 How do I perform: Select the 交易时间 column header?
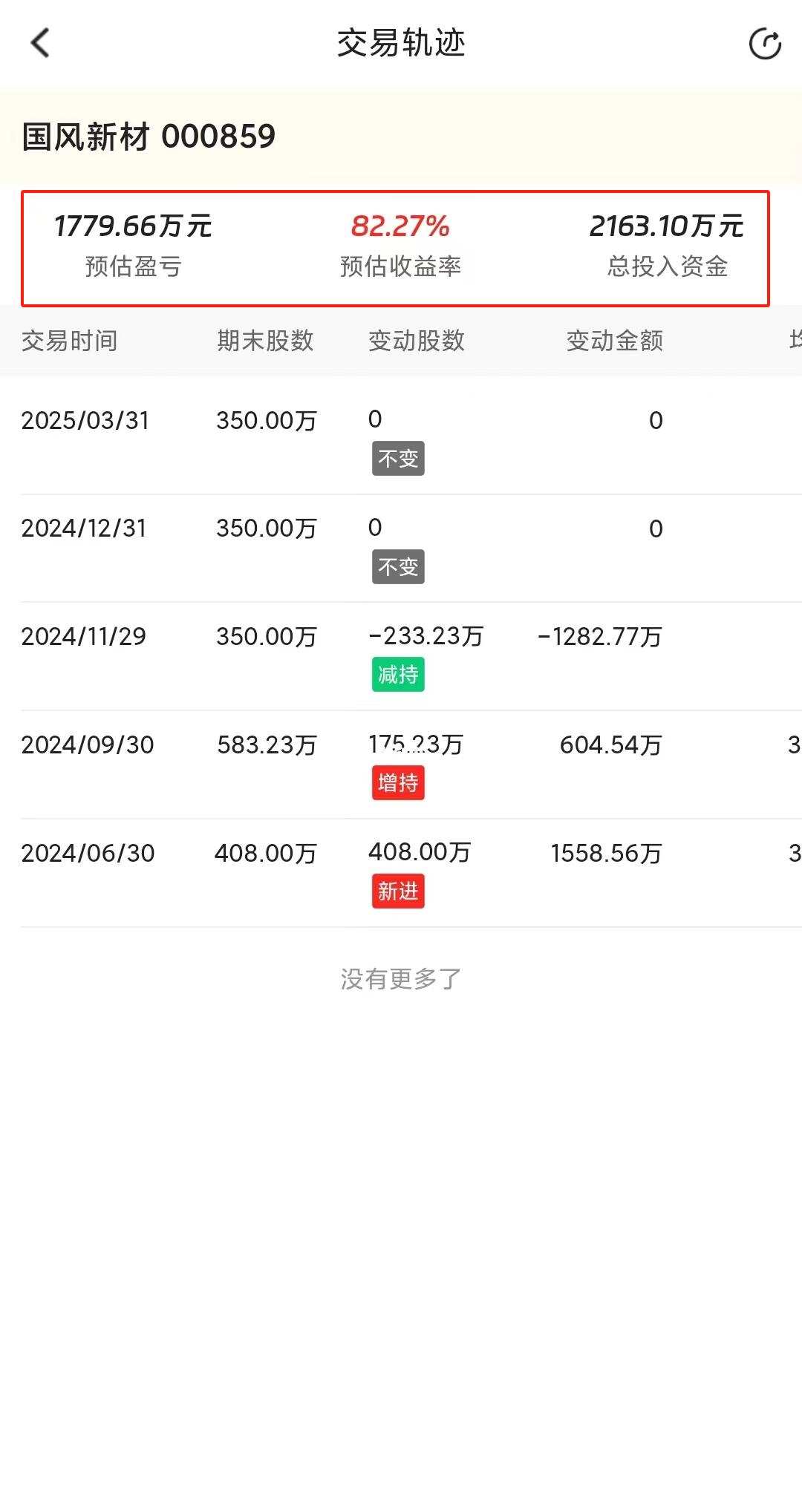pyautogui.click(x=69, y=341)
